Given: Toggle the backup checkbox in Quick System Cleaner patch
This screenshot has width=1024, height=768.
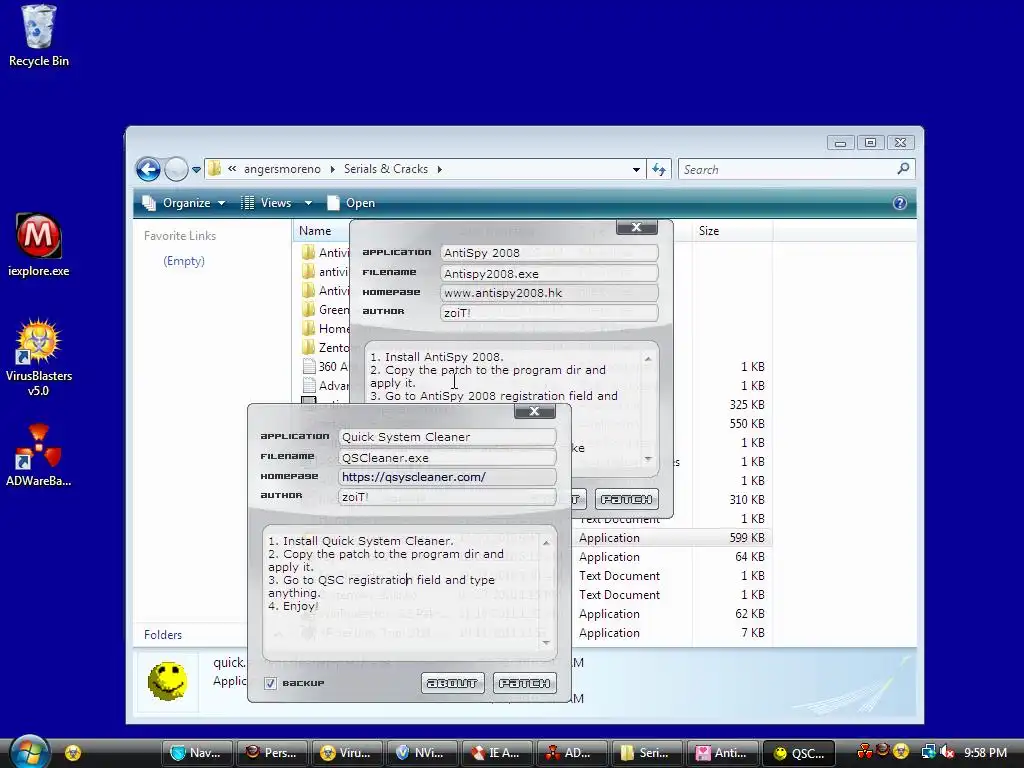Looking at the screenshot, I should 270,683.
